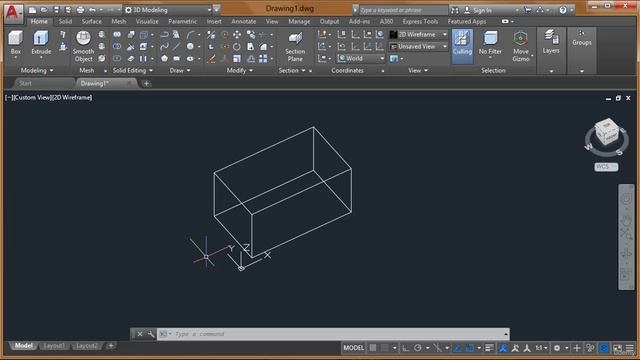Click the Open file icon in quick access toolbar

point(44,10)
